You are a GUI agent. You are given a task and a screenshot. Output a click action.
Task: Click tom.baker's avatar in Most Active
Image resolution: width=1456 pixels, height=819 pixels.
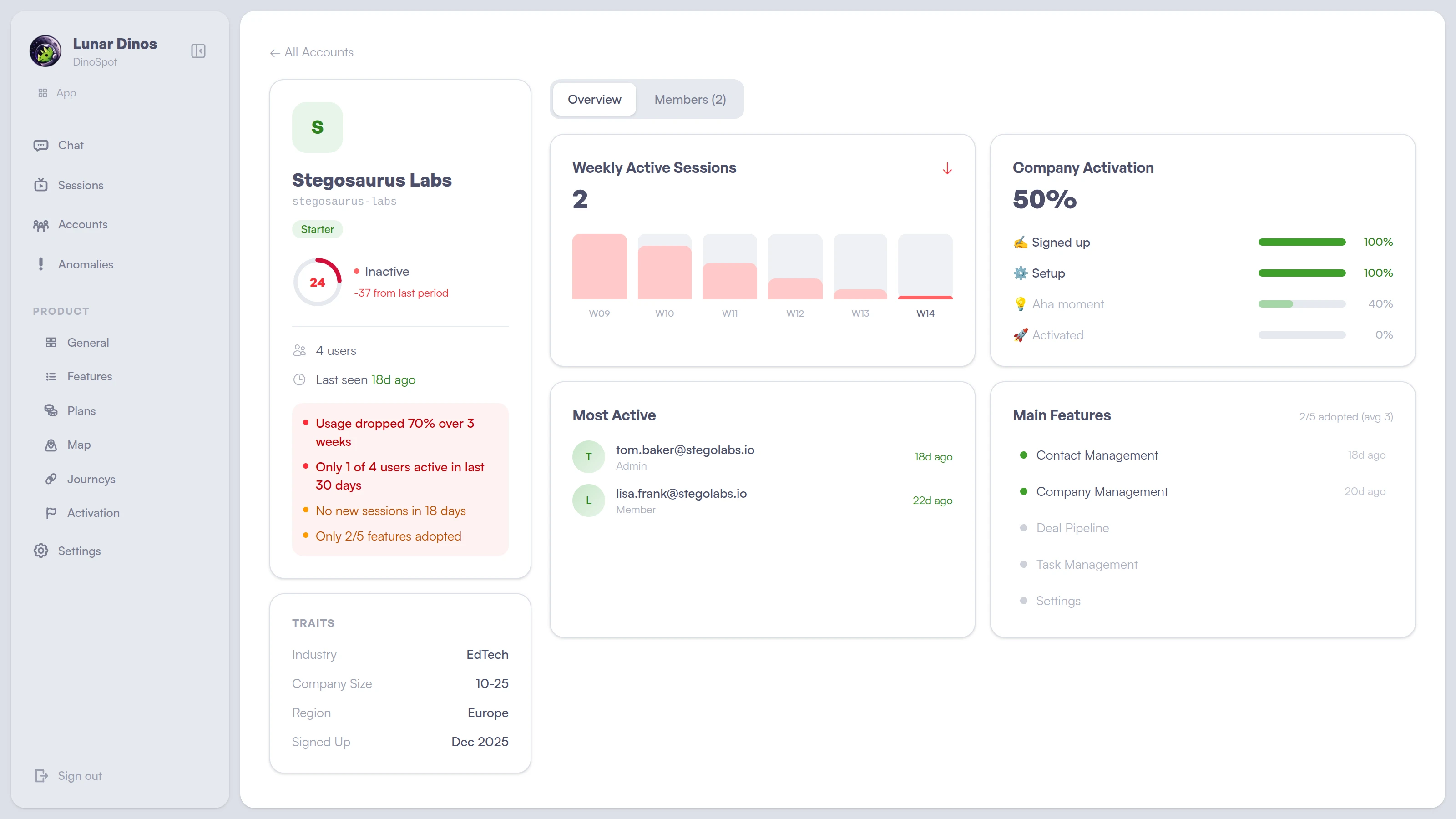(x=588, y=456)
